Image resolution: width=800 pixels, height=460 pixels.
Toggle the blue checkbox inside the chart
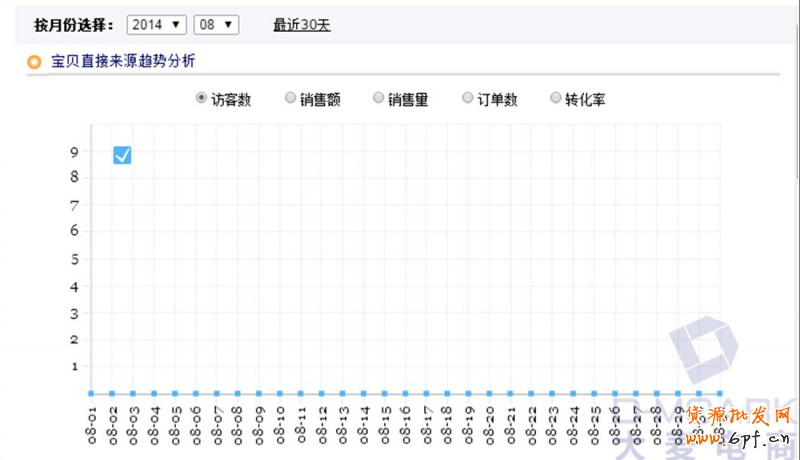pyautogui.click(x=122, y=155)
